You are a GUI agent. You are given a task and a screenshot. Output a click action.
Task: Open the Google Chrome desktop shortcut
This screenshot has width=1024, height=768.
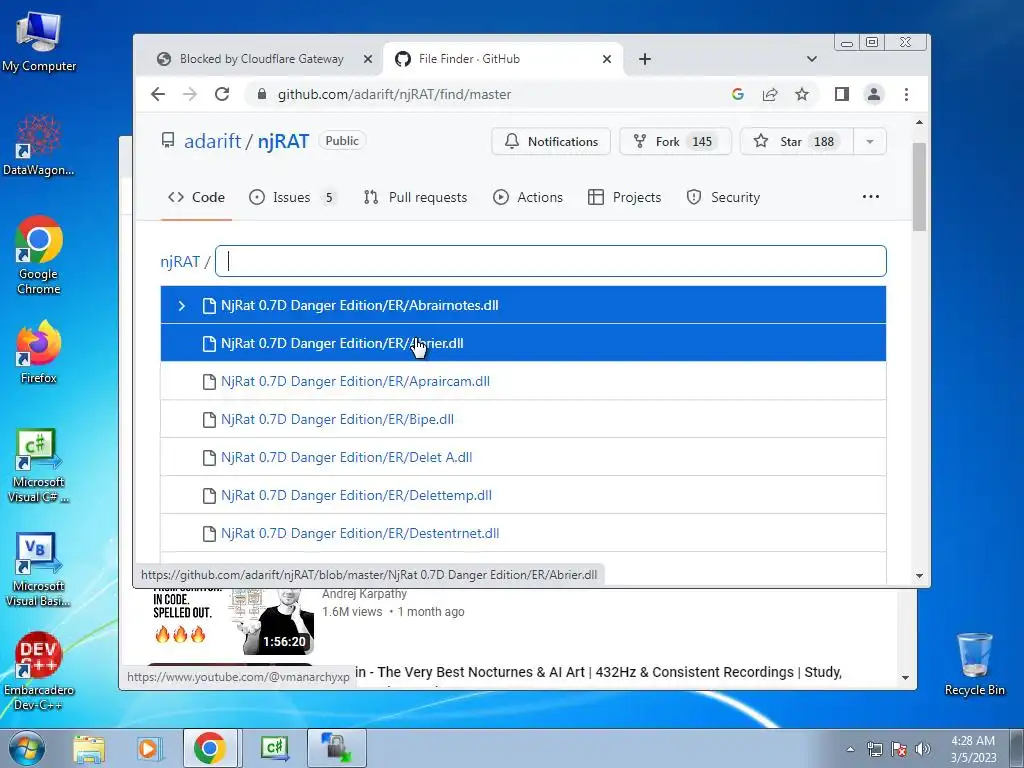[39, 255]
